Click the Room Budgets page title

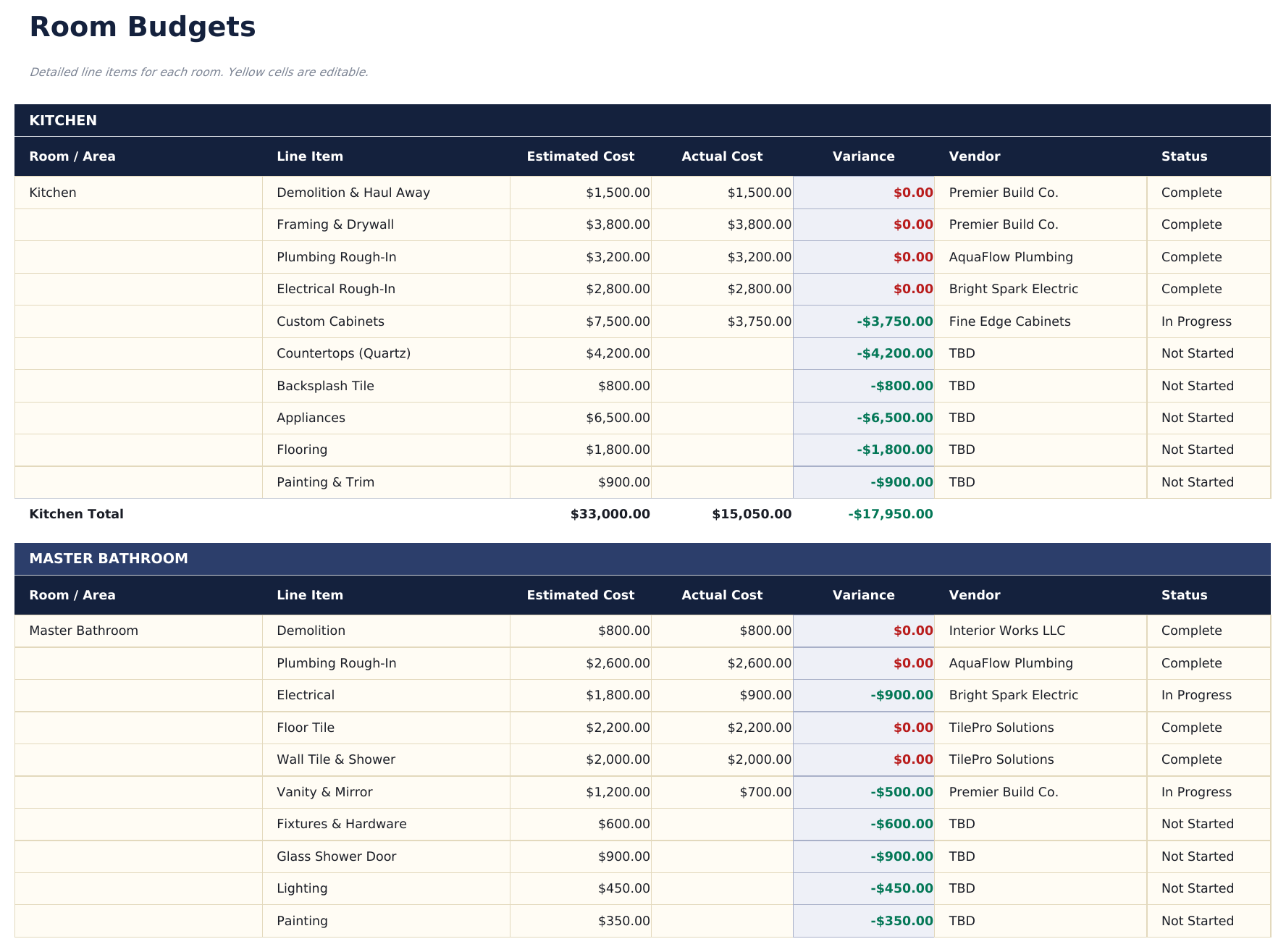tap(142, 28)
